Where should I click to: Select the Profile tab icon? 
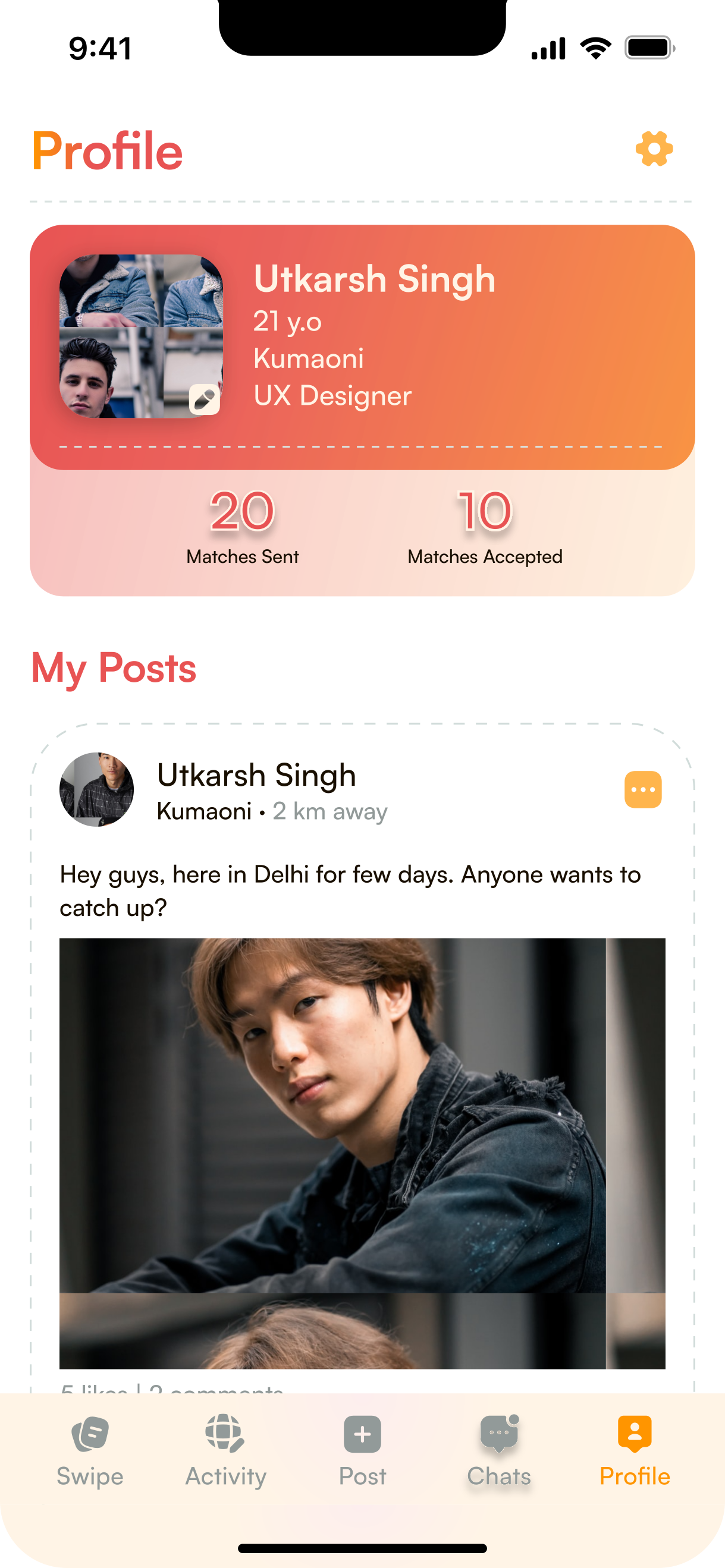(635, 1434)
